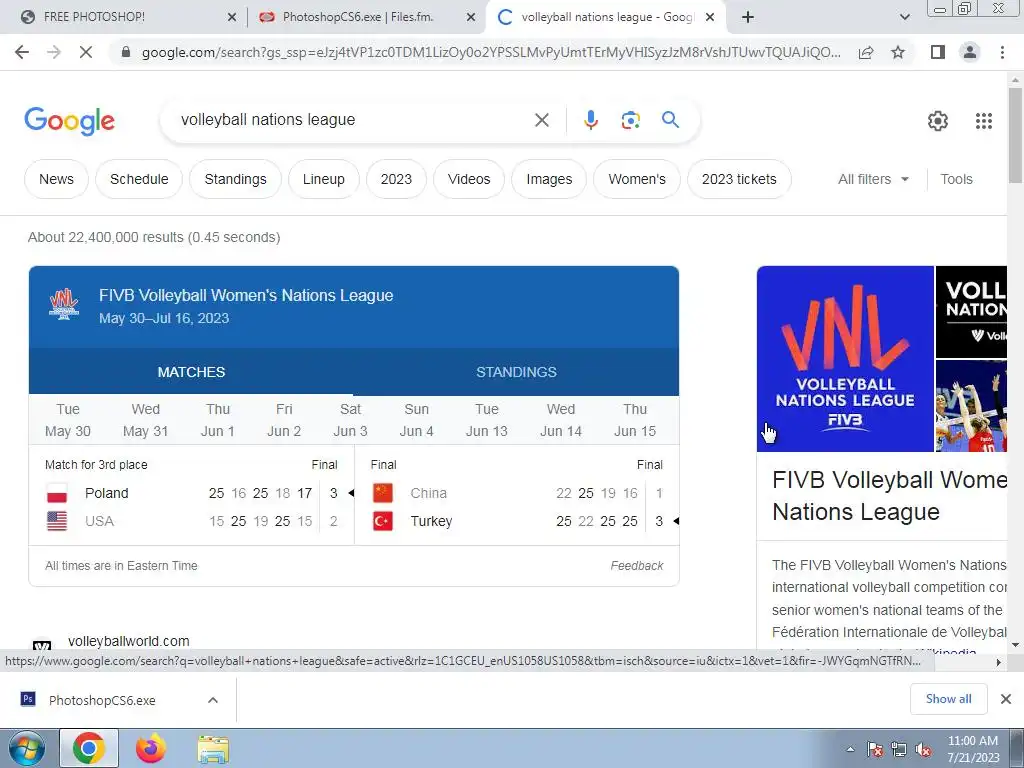Screen dimensions: 1024x768
Task: Open the tab search chevron
Action: pyautogui.click(x=904, y=18)
